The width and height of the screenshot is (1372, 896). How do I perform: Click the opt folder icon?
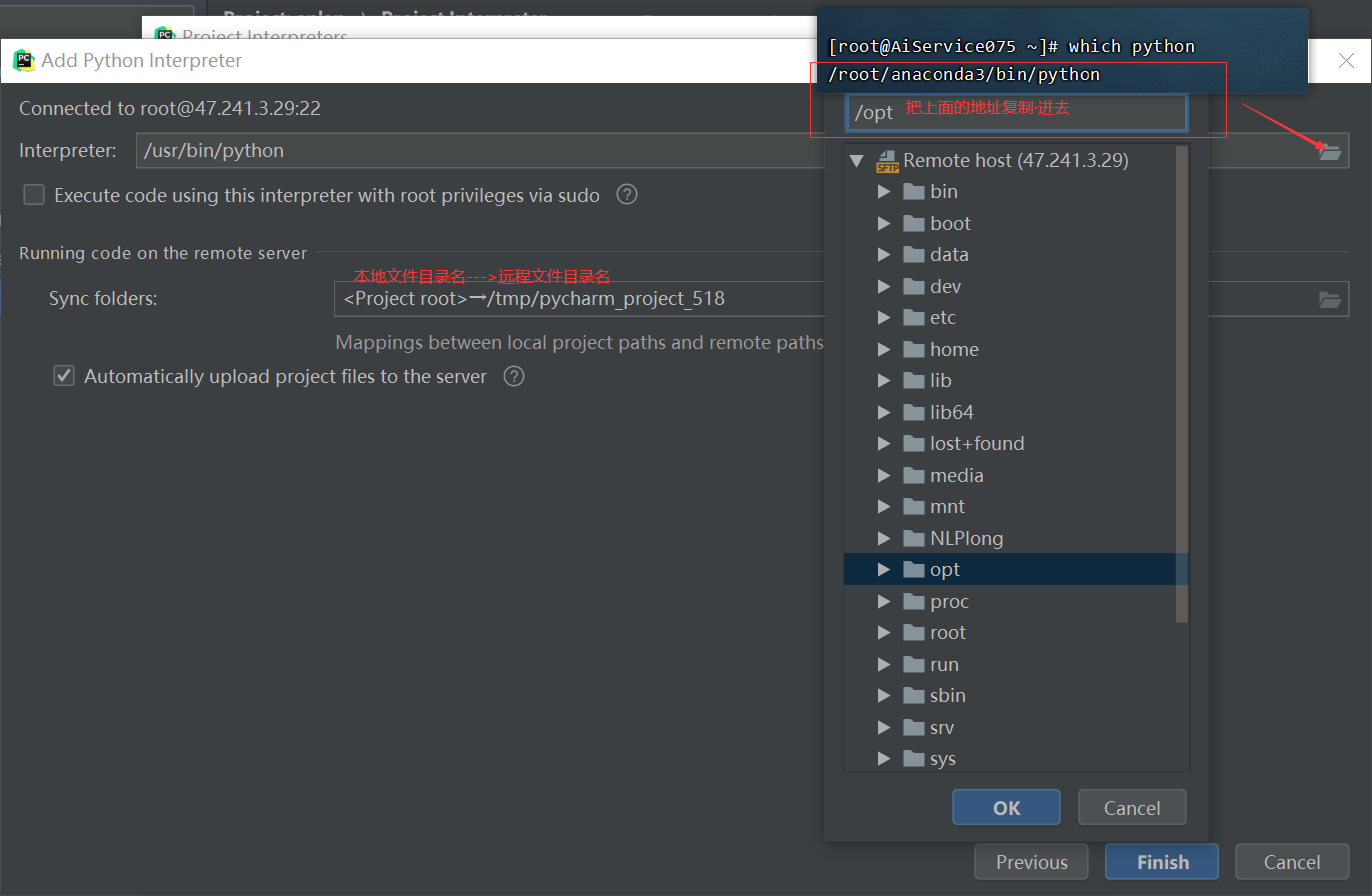pos(913,569)
